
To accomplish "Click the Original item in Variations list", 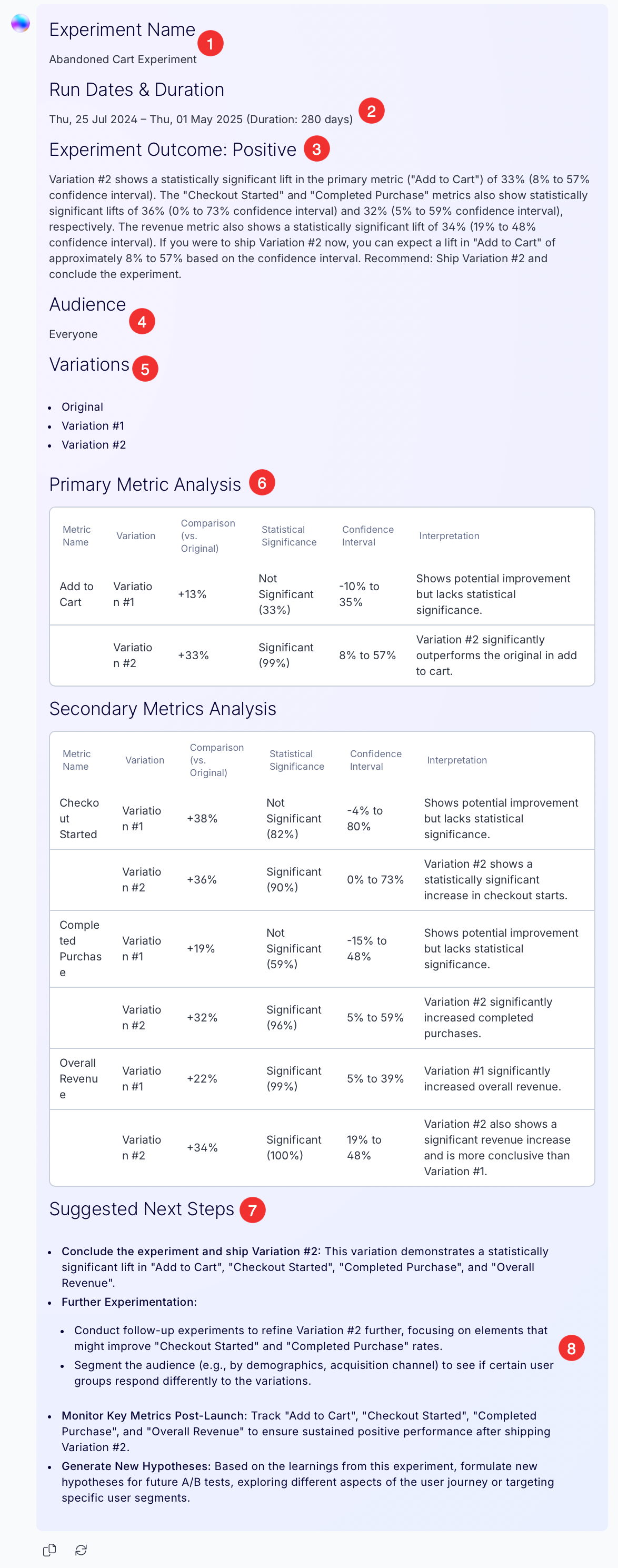I will [x=82, y=406].
